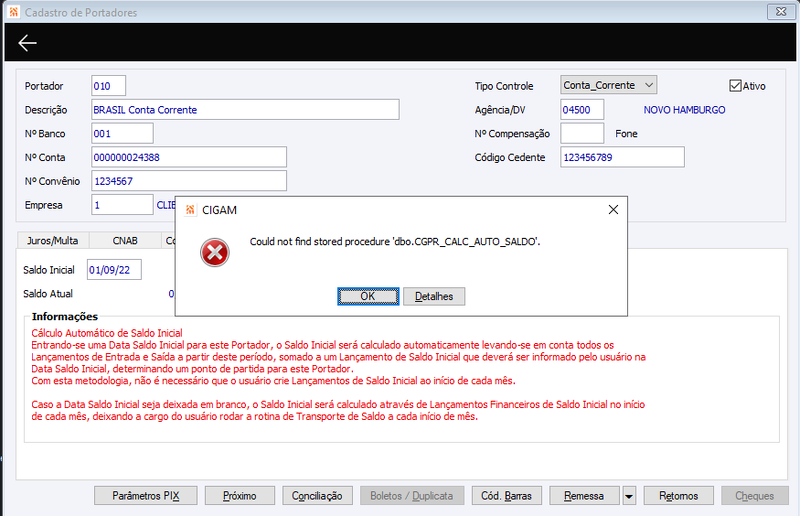Screen dimensions: 800x516
Task: Switch to the Juros/Multa tab
Action: coord(53,240)
